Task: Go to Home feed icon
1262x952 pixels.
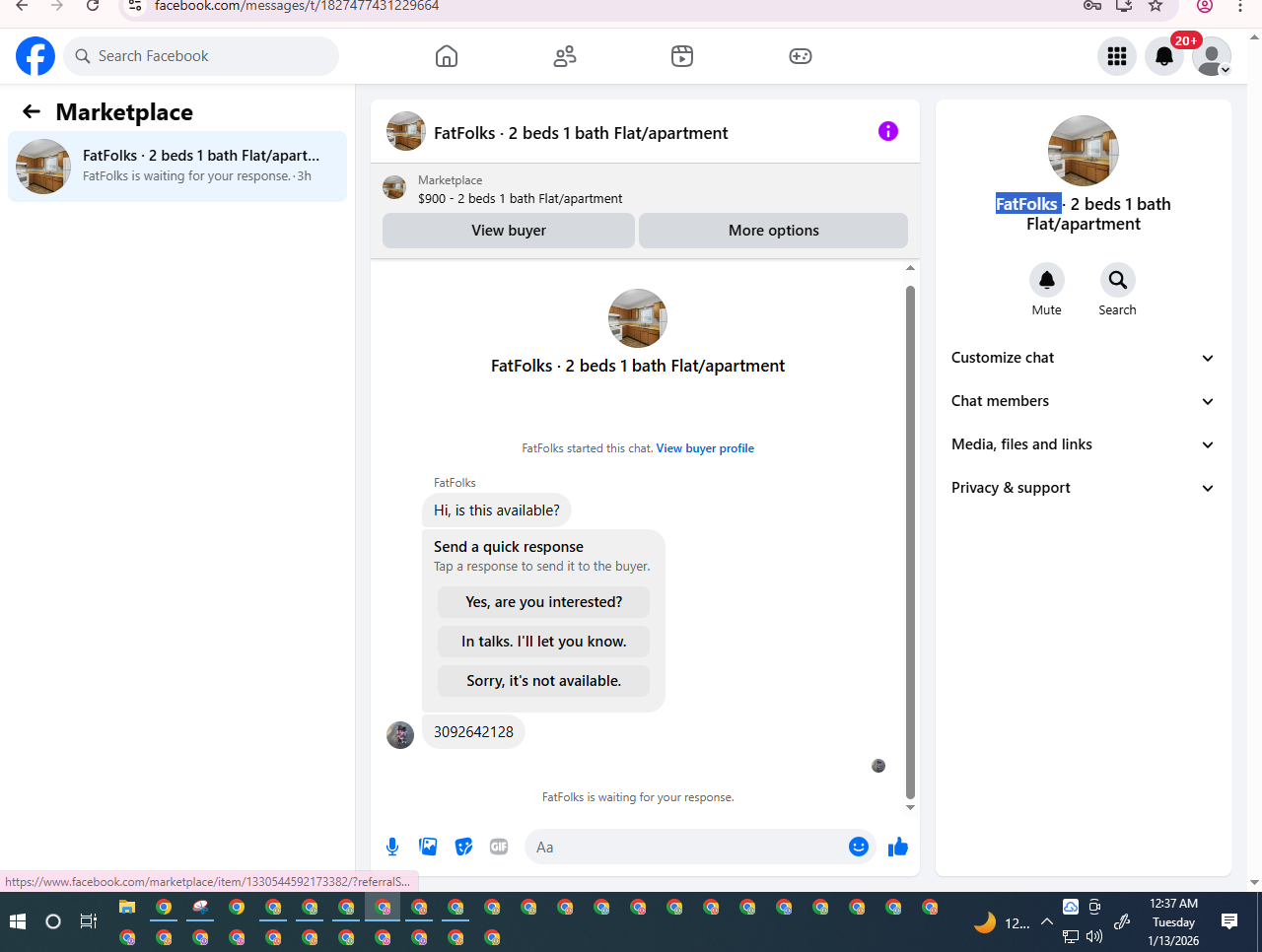Action: click(x=447, y=56)
